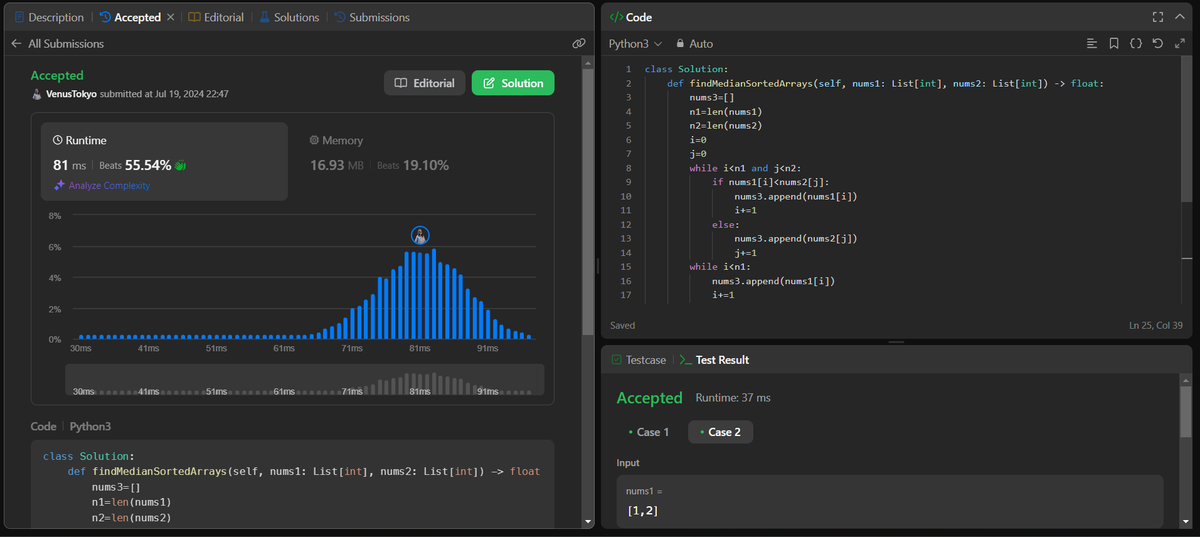Open the Solutions tab

click(x=289, y=17)
